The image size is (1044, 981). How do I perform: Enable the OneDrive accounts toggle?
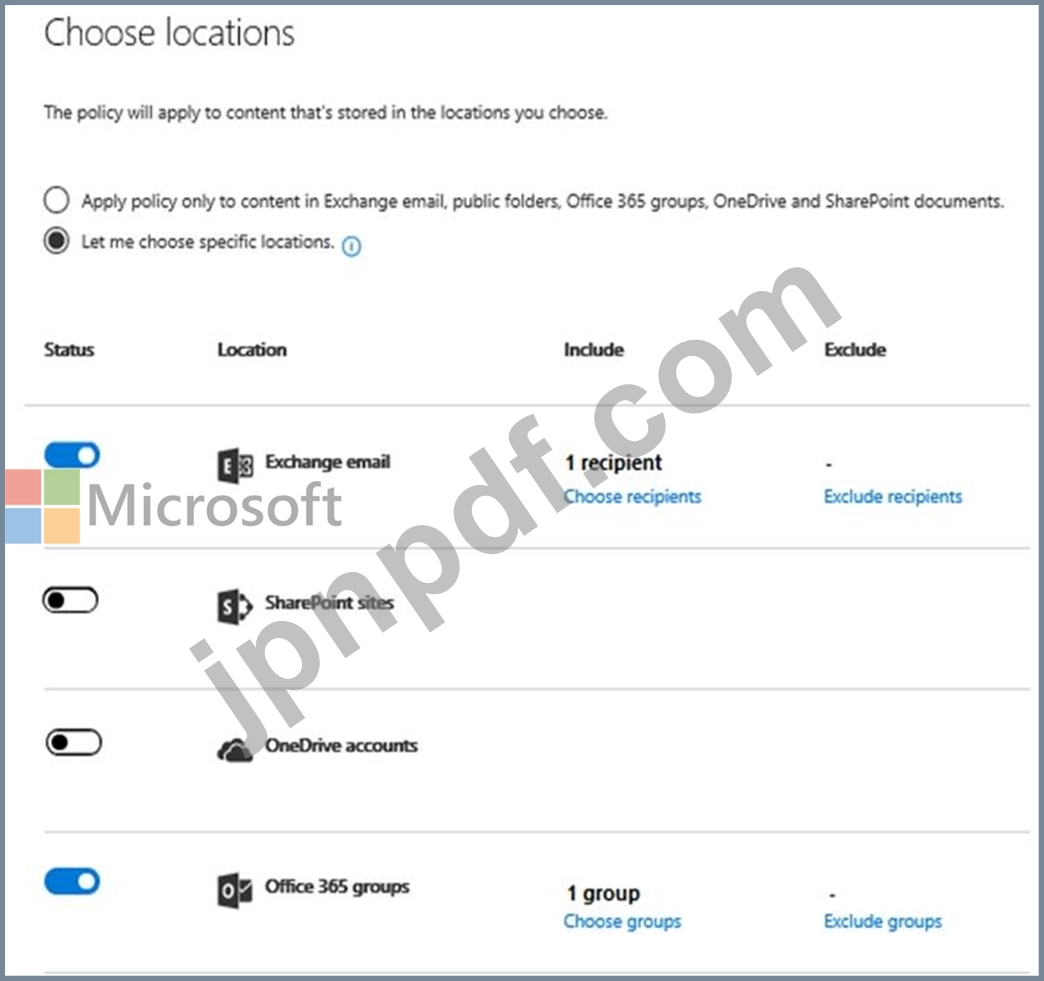tap(74, 742)
